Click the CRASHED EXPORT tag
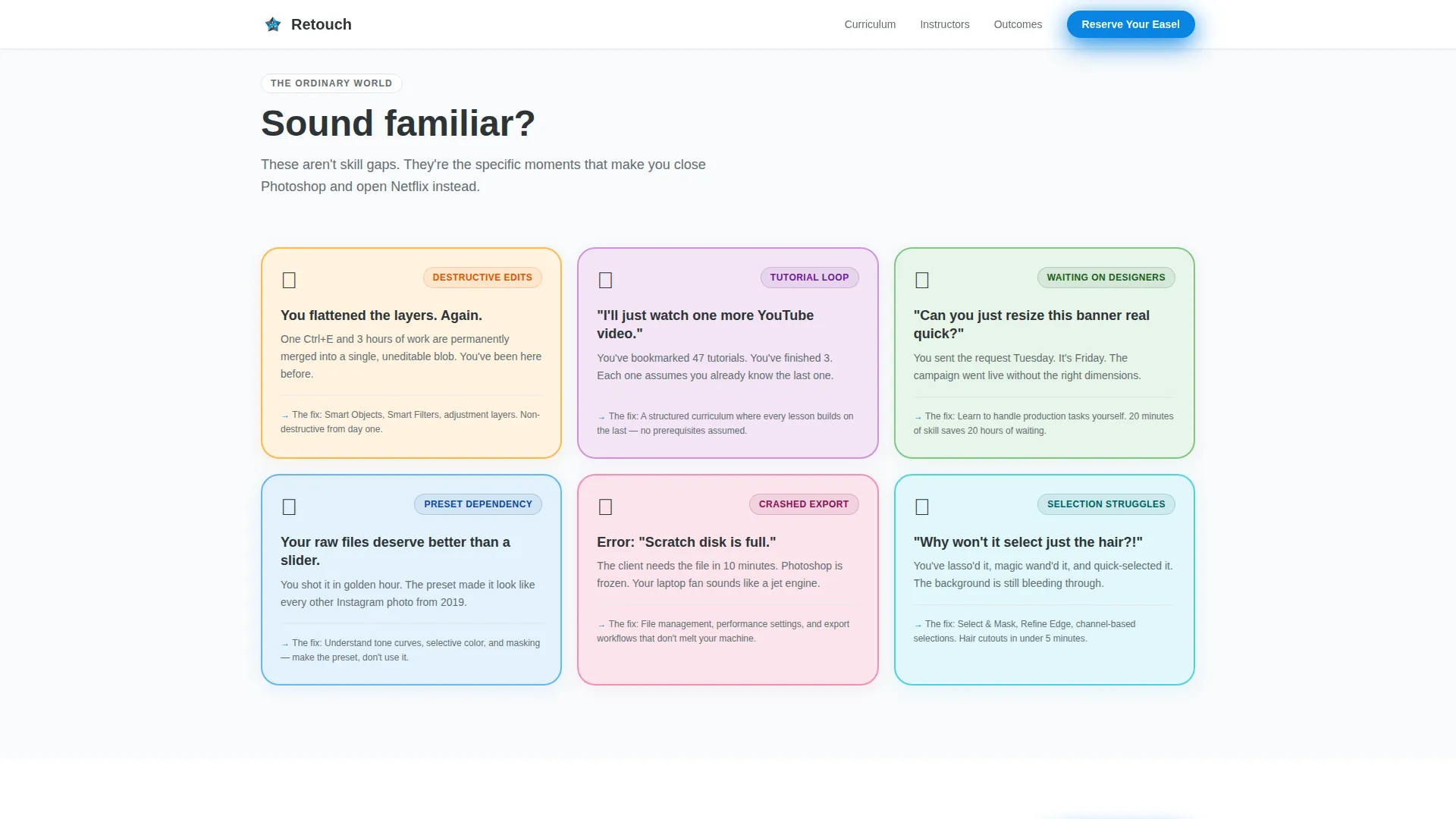1456x819 pixels. coord(804,504)
